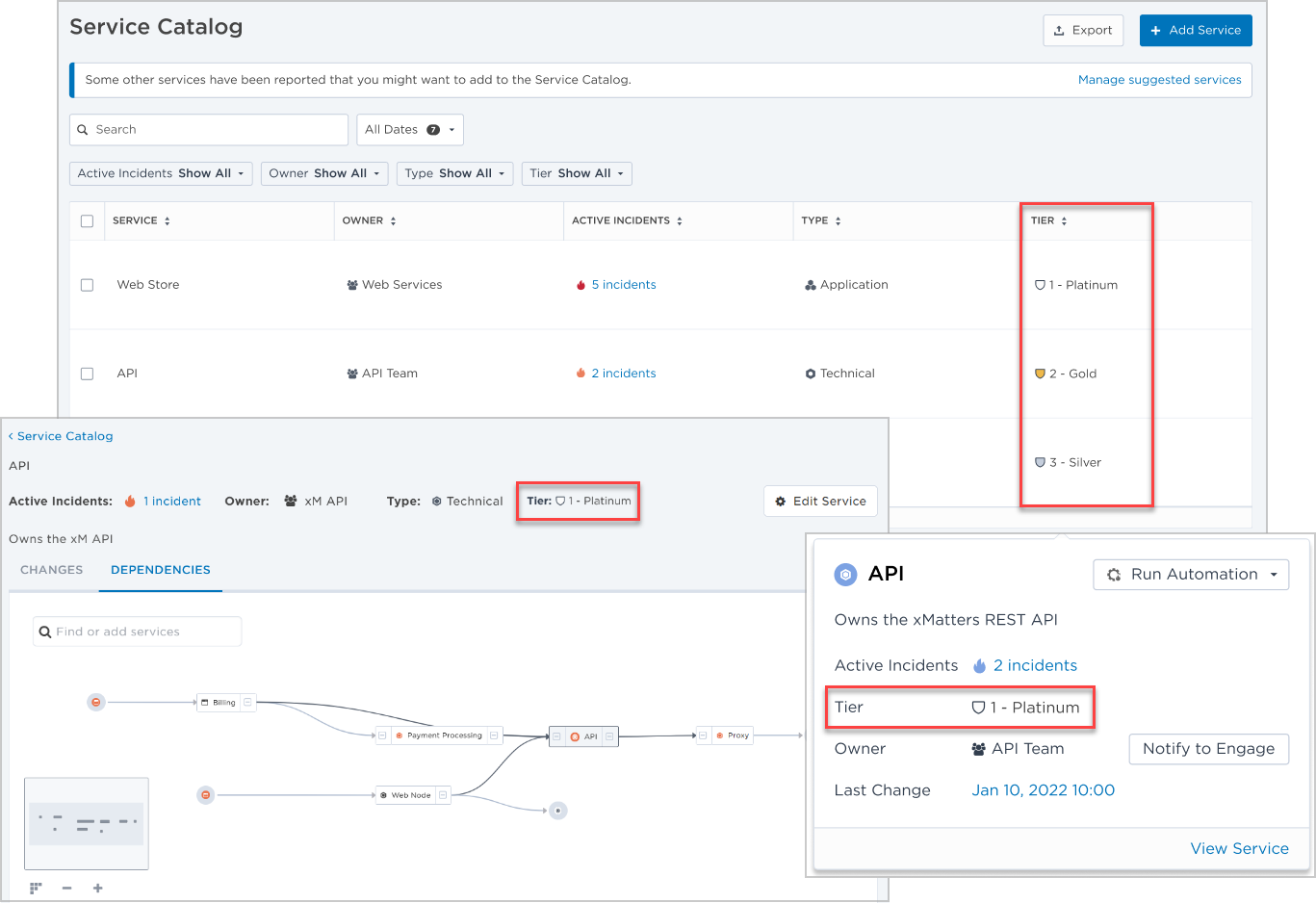Zoom in on the dependency map
The width and height of the screenshot is (1316, 903).
98,889
